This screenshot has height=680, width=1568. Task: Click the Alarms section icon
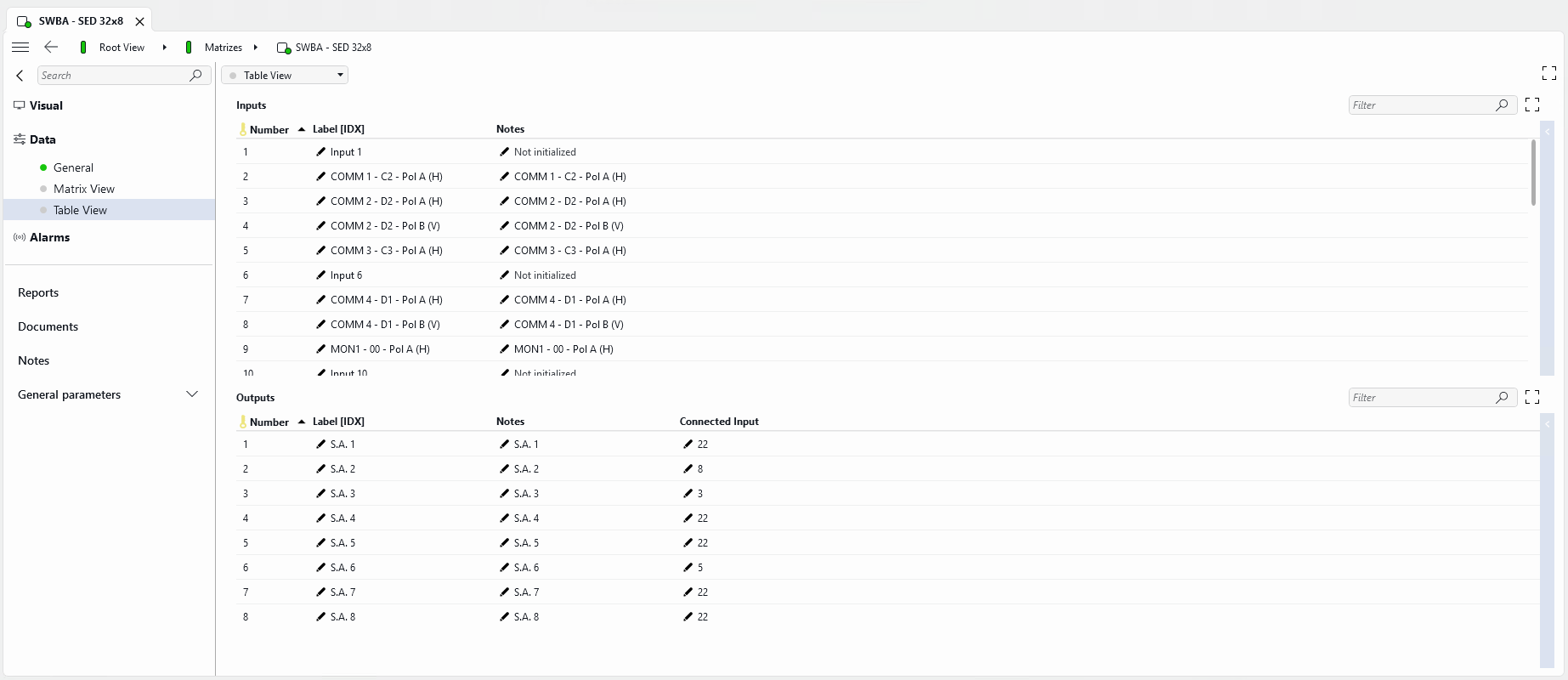coord(19,237)
